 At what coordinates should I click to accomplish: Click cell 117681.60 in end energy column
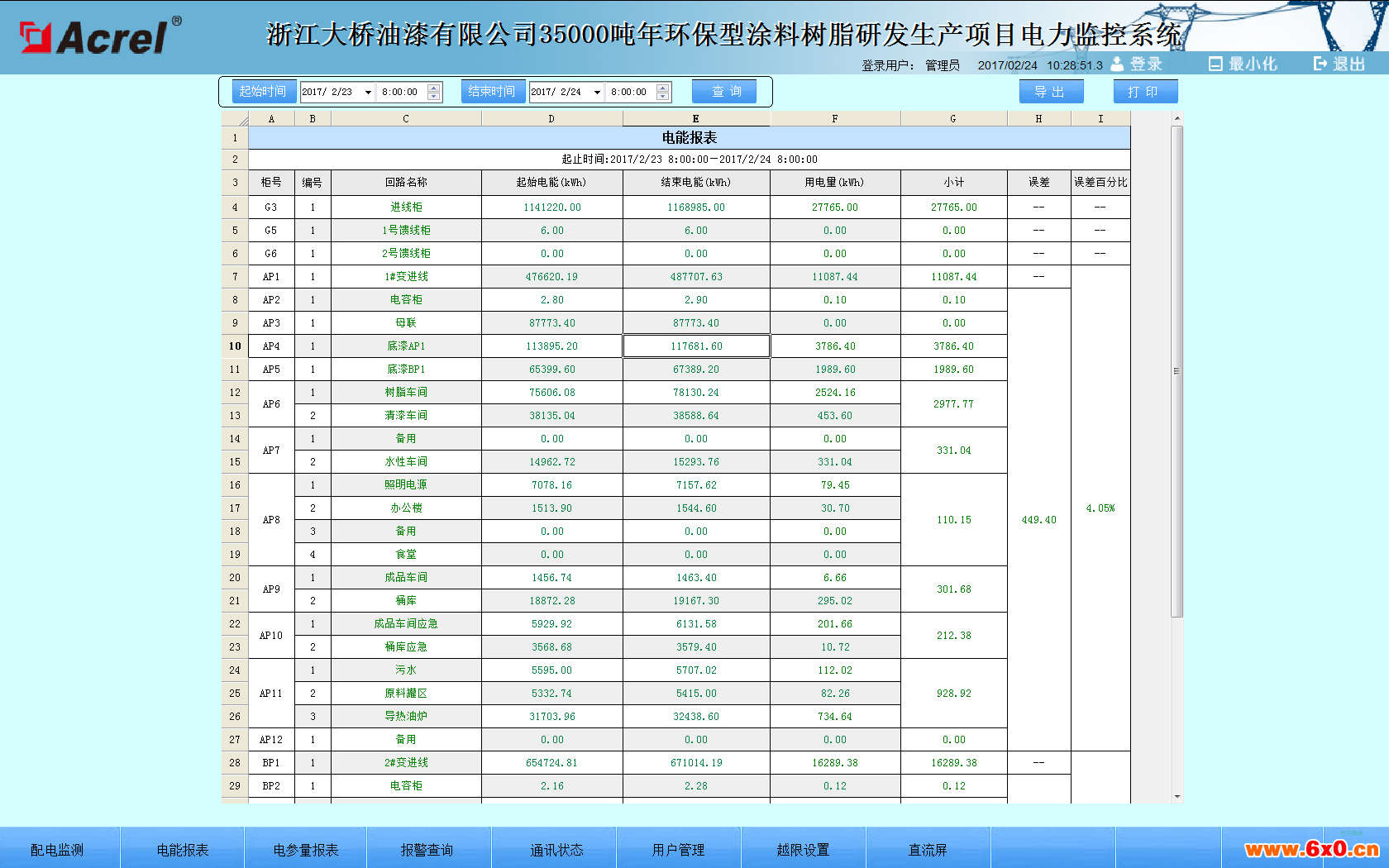[696, 346]
